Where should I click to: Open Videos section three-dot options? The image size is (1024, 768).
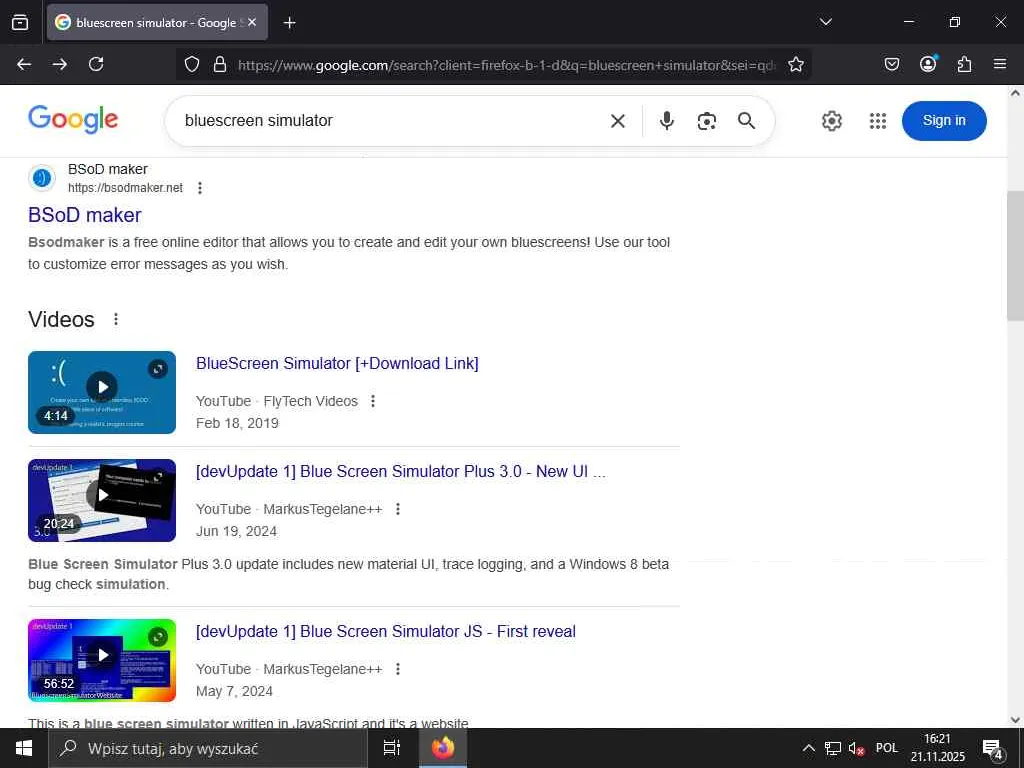(116, 319)
